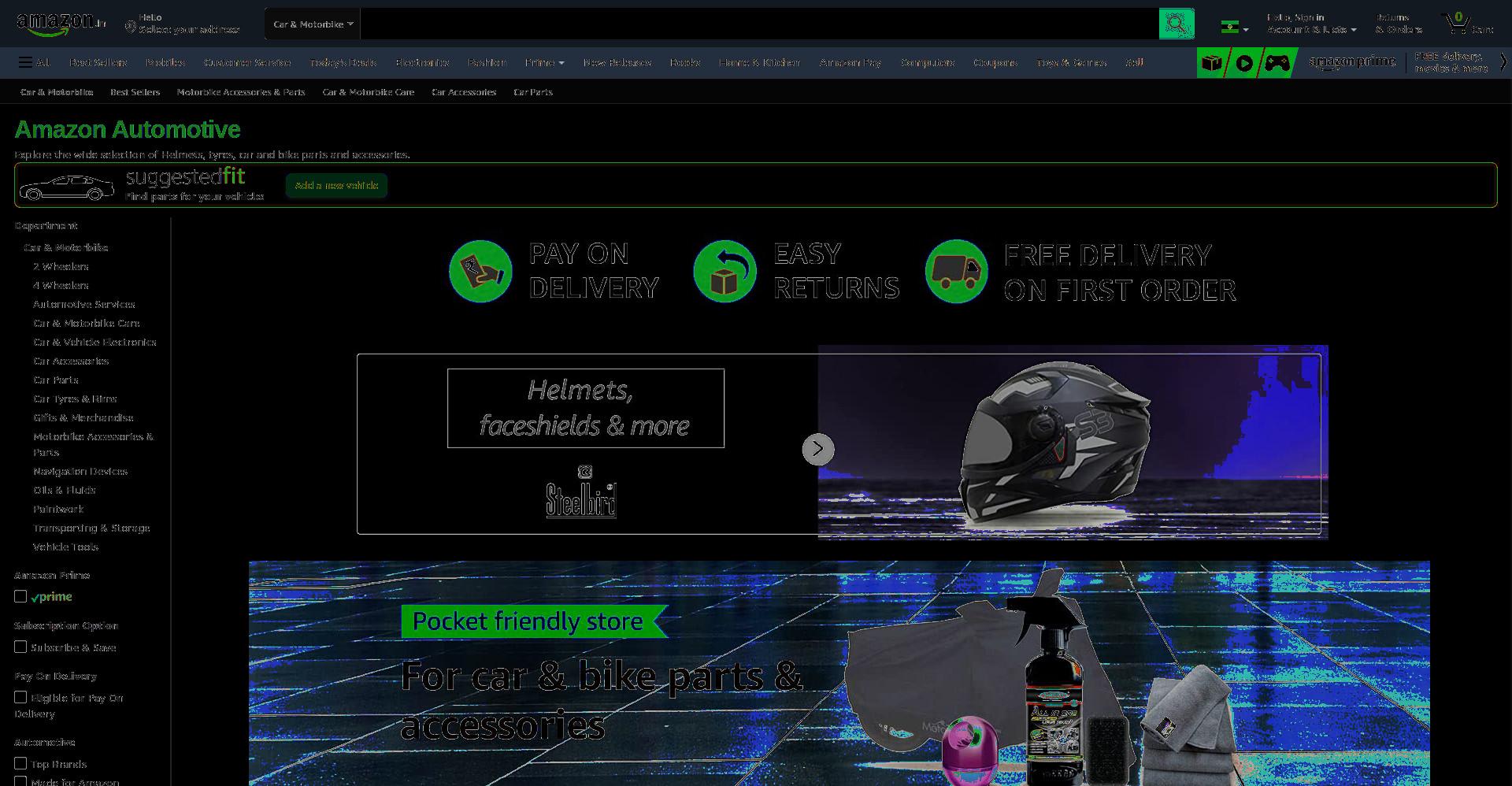Open 4 Wheelers department link
This screenshot has width=1512, height=786.
coord(61,285)
